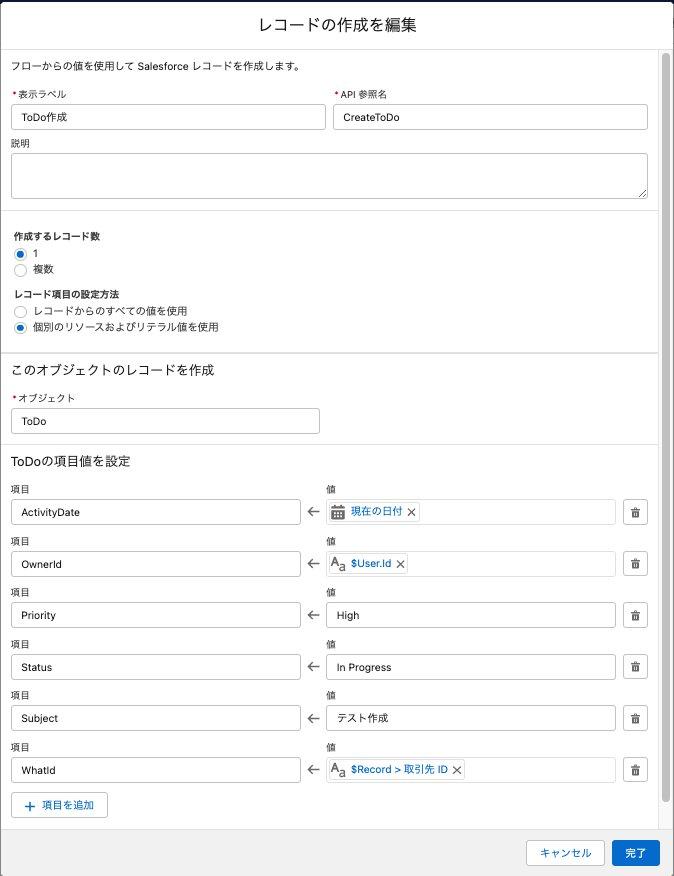Select 複数 record count option
This screenshot has width=674, height=876.
pos(21,270)
